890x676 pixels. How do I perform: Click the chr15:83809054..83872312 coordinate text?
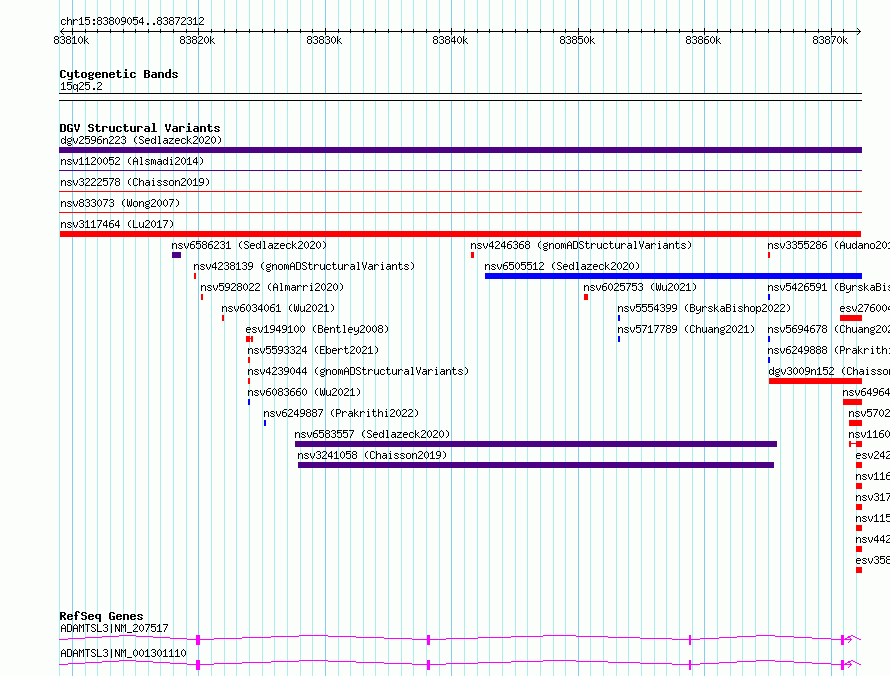point(132,21)
